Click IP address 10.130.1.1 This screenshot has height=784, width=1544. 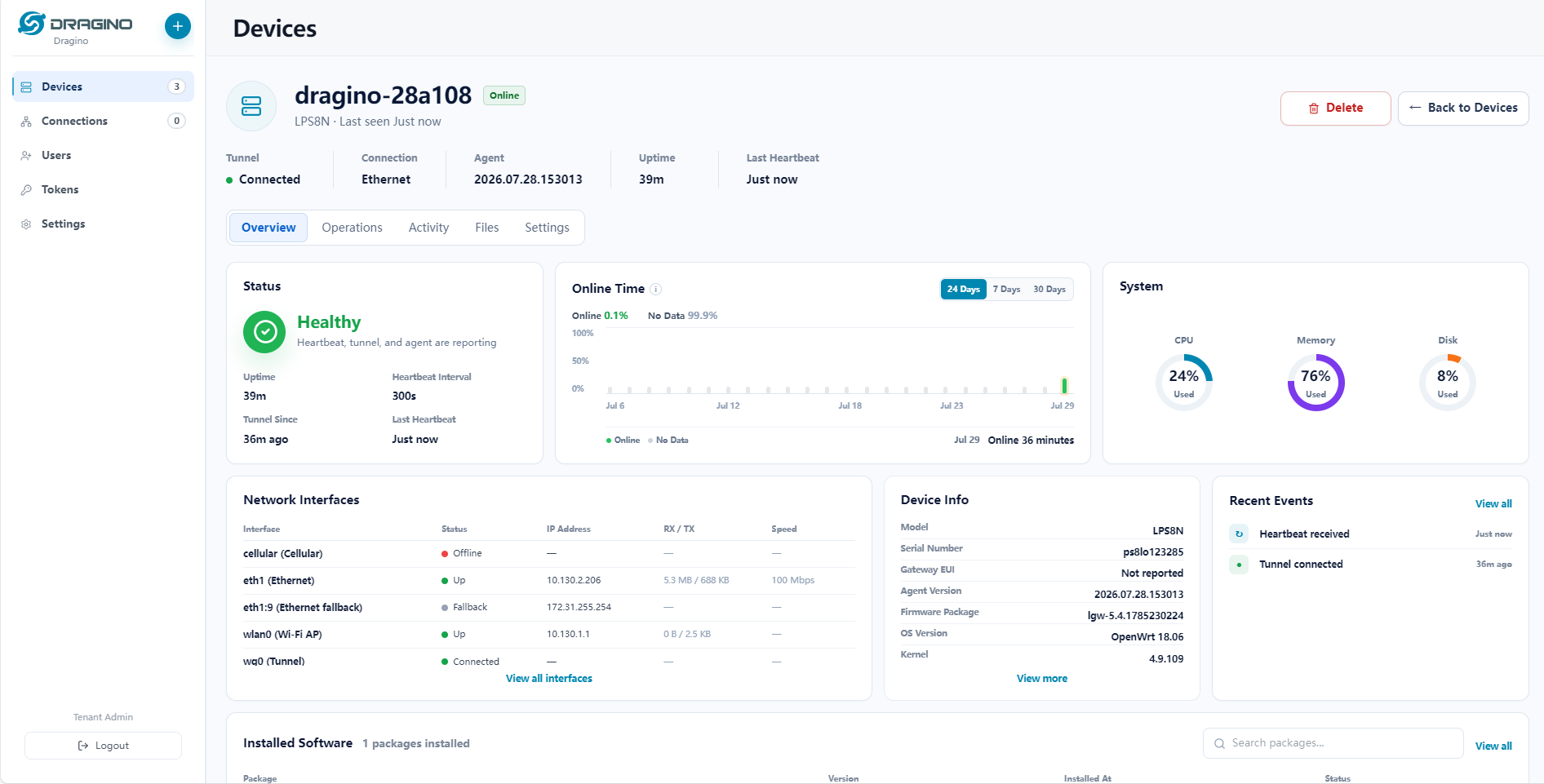tap(568, 634)
